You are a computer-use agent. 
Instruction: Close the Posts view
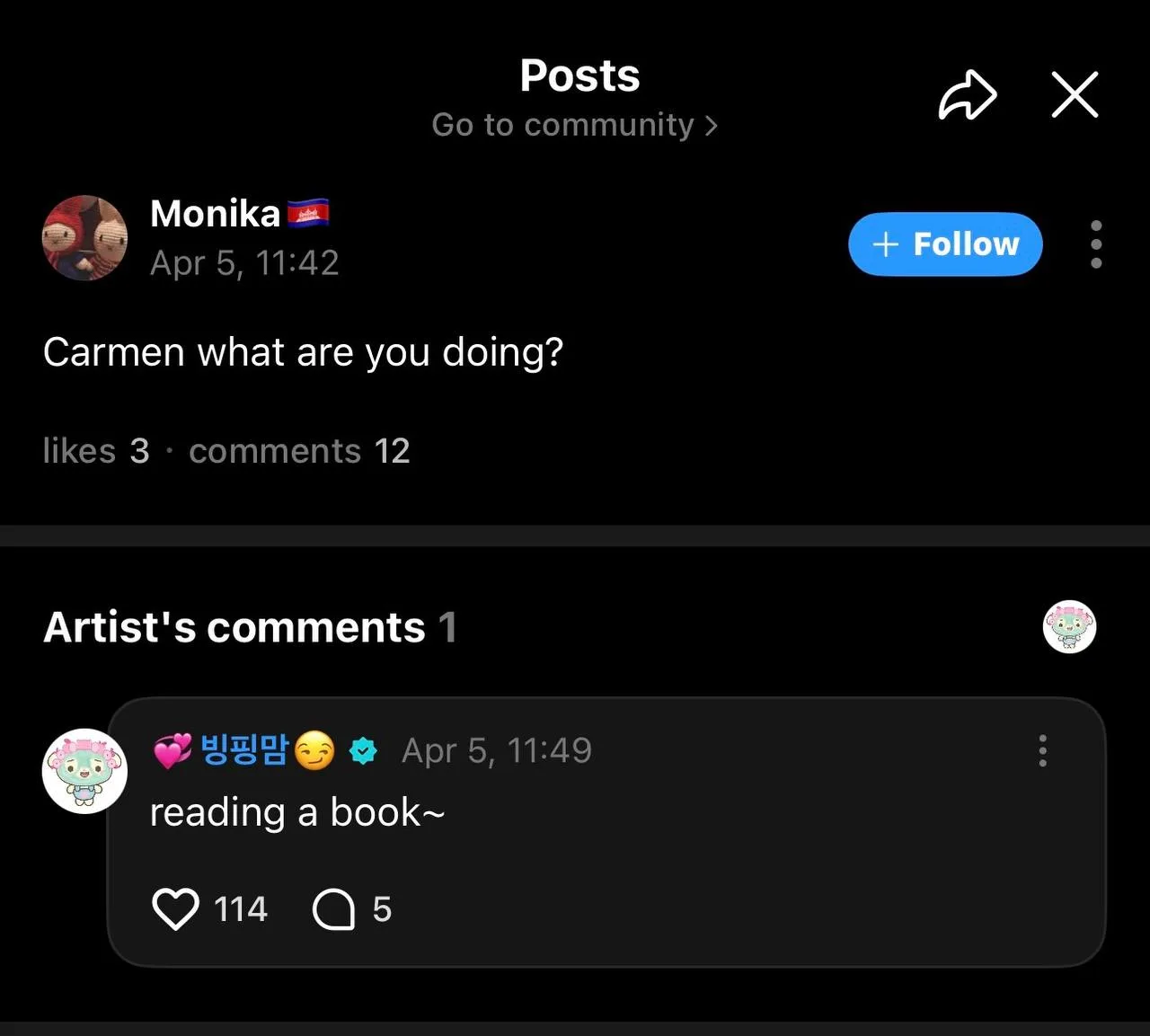click(1075, 95)
